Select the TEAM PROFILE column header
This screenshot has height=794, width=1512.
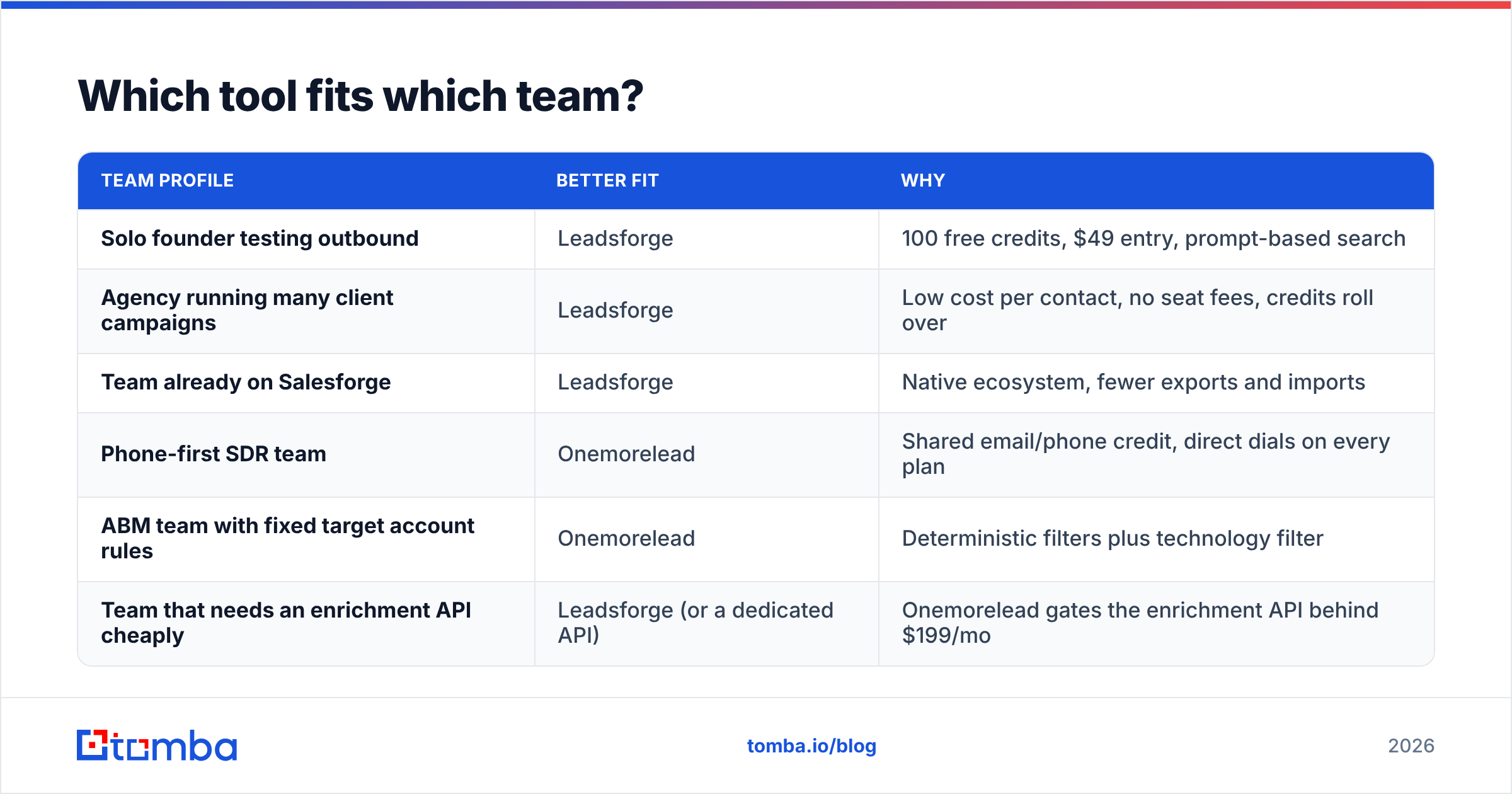[168, 180]
